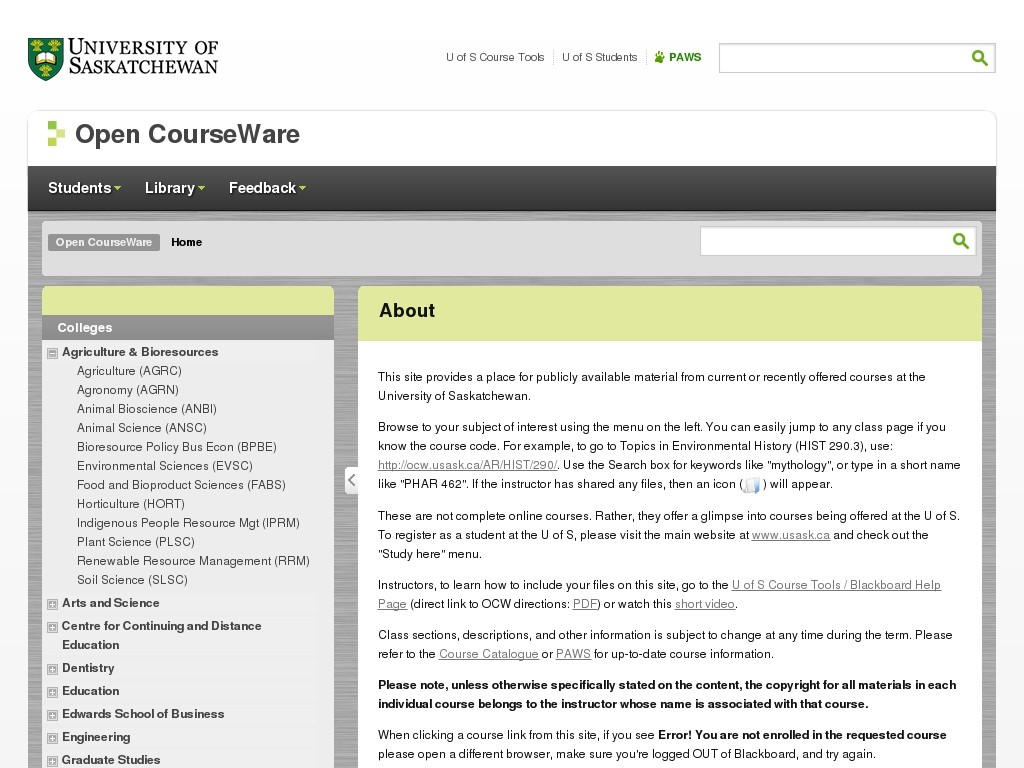Click the Arts and Science label
The image size is (1024, 768).
click(x=111, y=603)
